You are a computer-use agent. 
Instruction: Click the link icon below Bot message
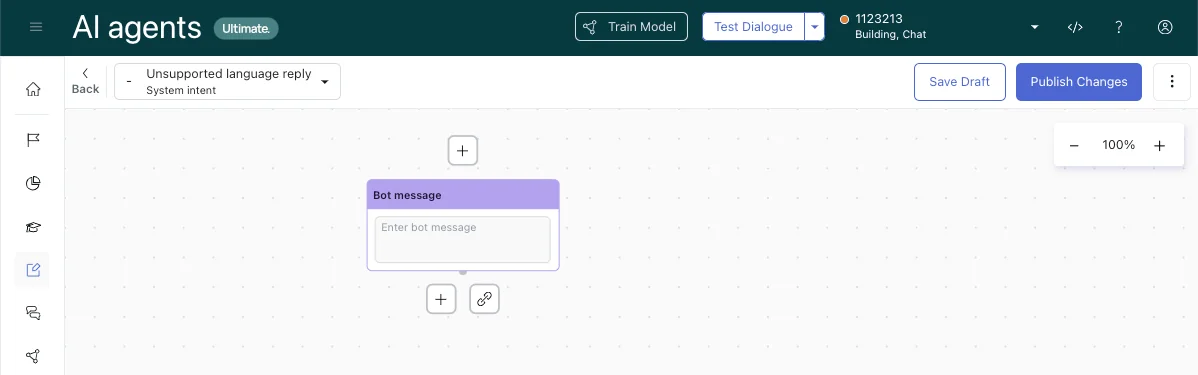(x=484, y=299)
